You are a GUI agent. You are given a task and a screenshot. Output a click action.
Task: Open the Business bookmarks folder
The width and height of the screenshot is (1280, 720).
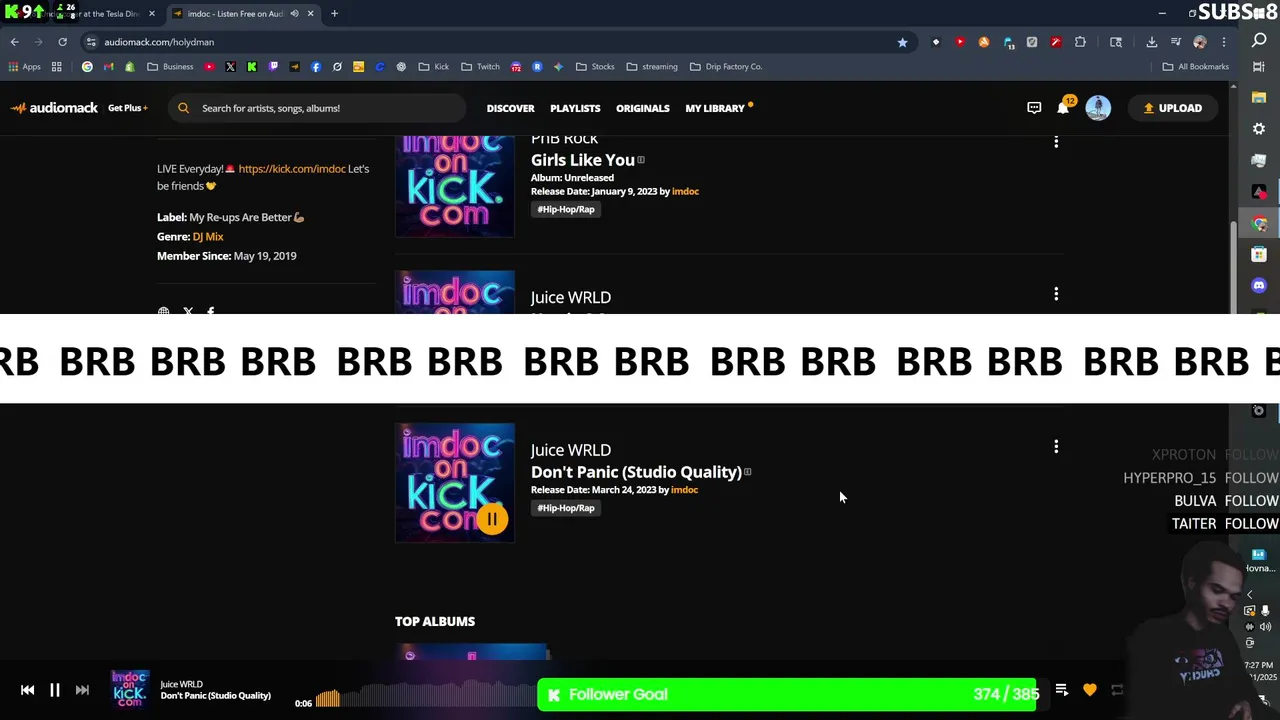point(170,67)
